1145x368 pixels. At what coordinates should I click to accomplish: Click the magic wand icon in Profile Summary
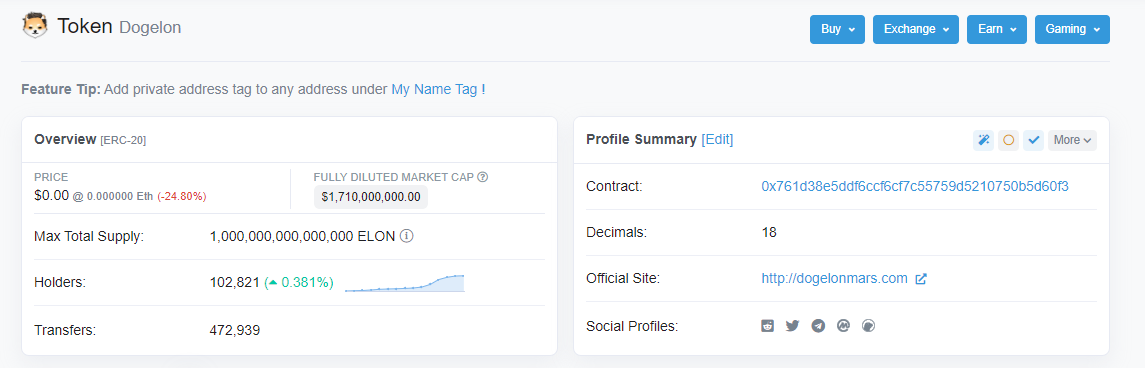click(x=984, y=140)
